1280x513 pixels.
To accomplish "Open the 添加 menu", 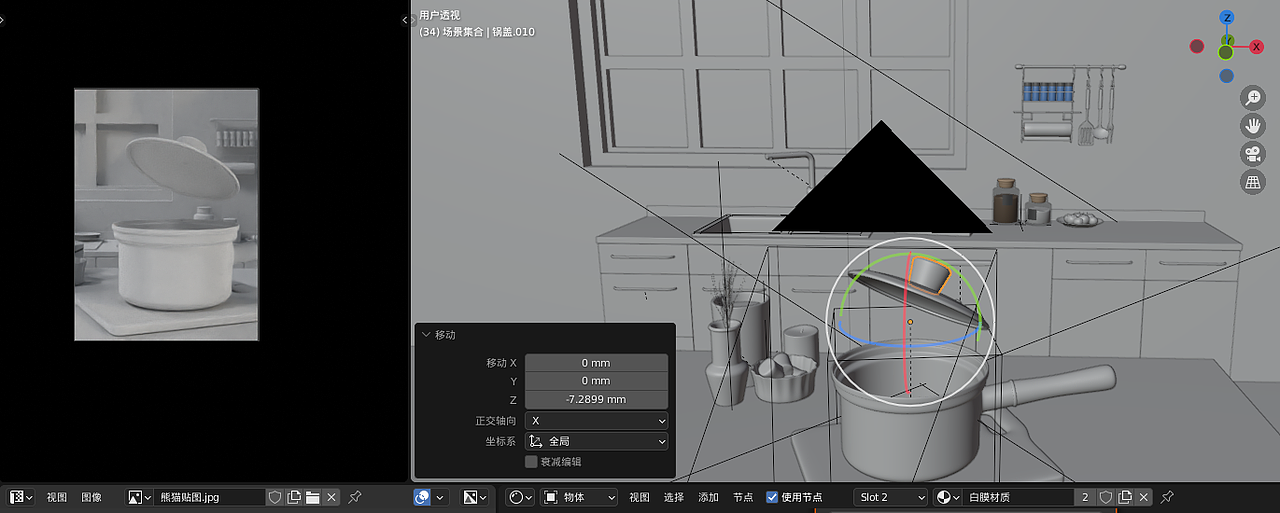I will click(709, 497).
